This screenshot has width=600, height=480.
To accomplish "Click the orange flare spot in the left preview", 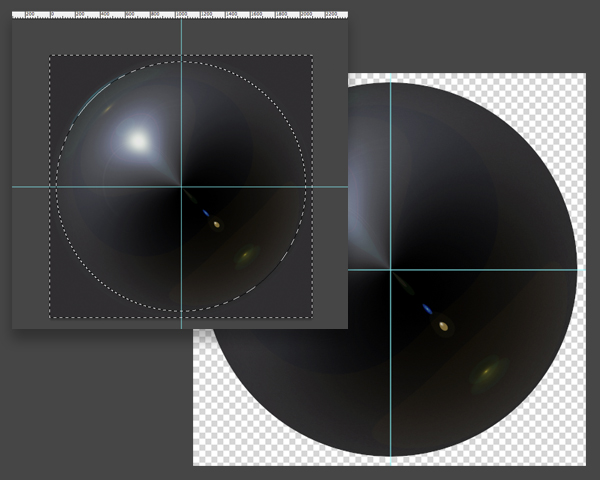I will tap(216, 223).
